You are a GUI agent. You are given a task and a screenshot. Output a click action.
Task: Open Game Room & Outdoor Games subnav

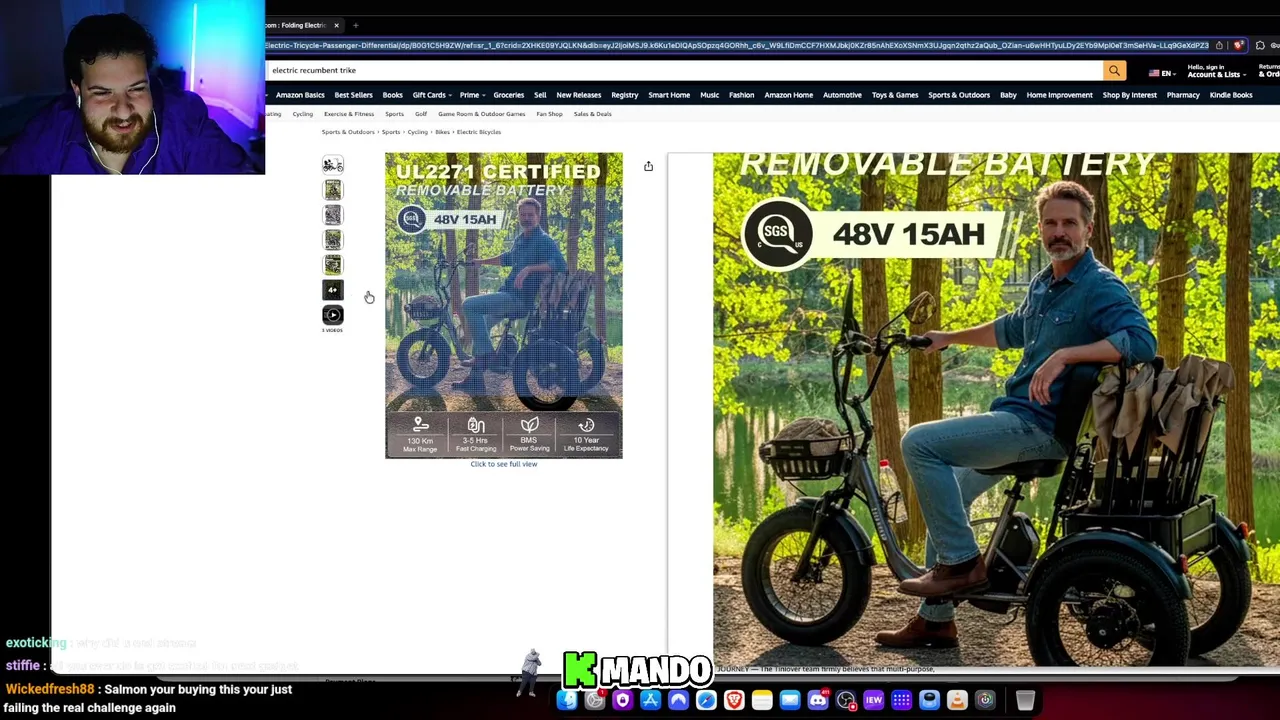pos(481,114)
